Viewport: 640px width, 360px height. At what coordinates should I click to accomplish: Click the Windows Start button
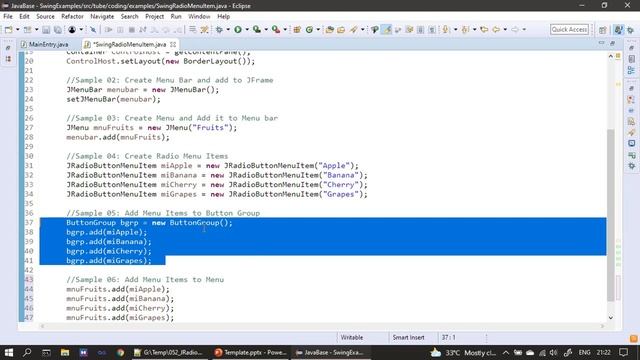9,352
